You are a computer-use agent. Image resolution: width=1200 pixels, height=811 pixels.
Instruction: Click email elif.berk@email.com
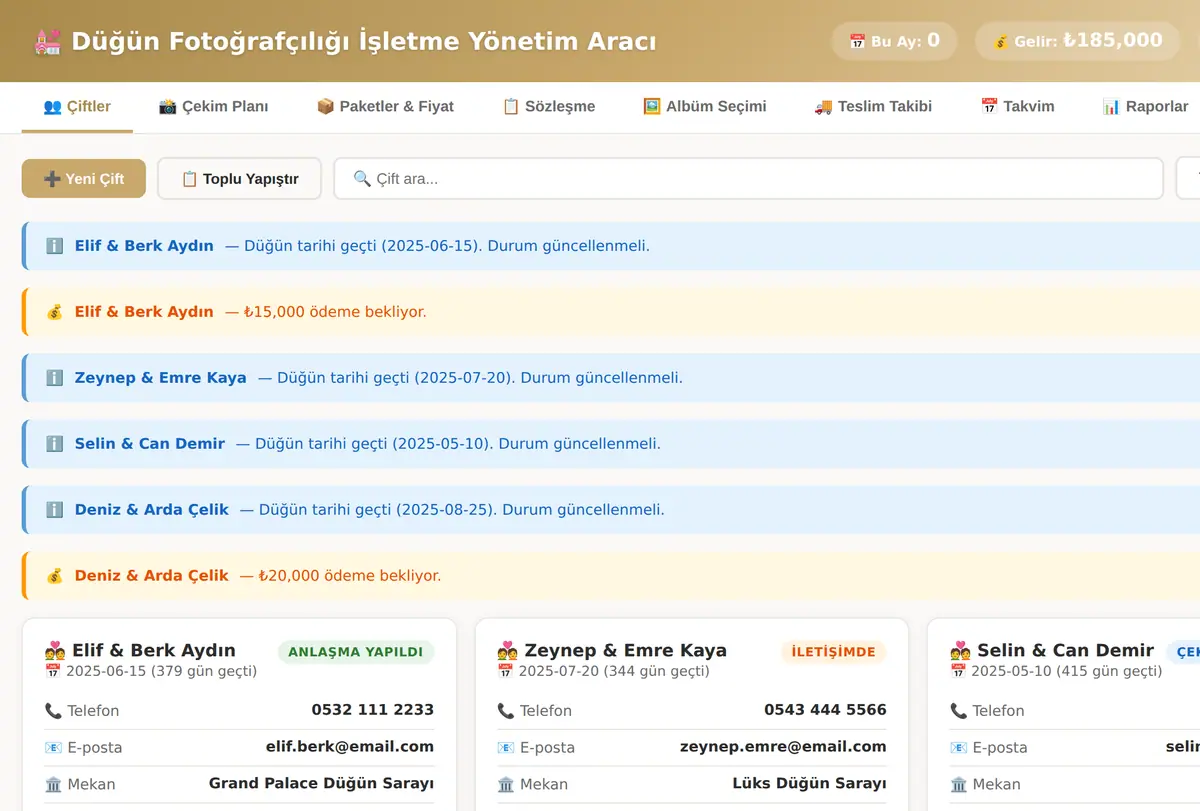(x=350, y=747)
